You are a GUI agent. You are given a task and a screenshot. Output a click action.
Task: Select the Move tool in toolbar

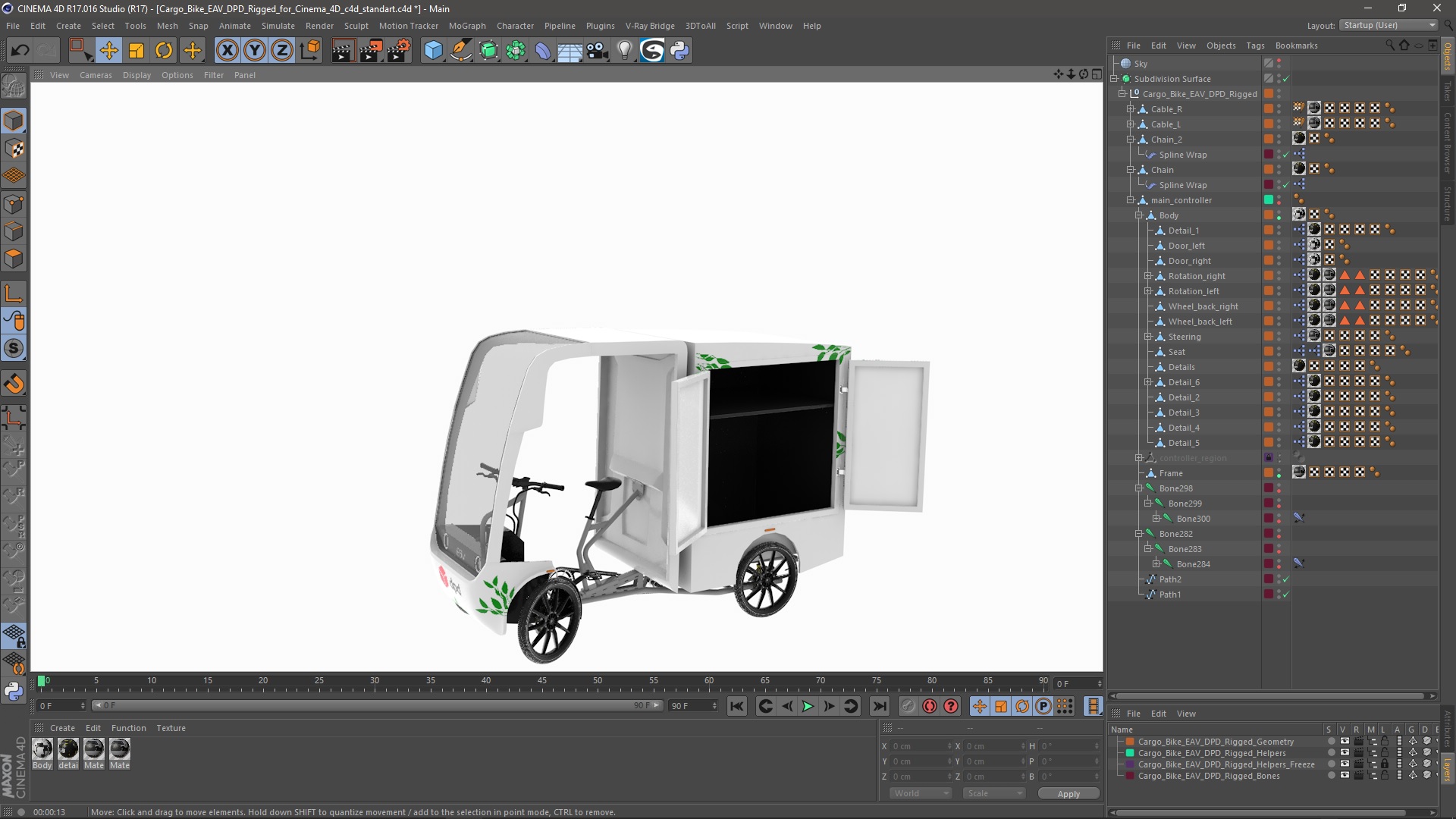pos(108,51)
